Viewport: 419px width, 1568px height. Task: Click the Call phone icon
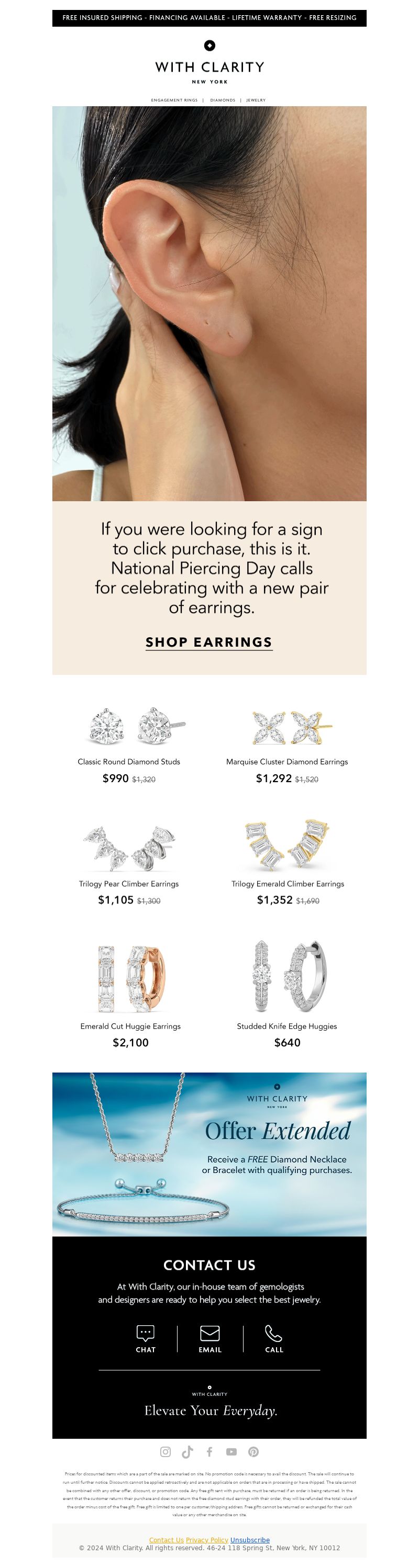point(273,1333)
